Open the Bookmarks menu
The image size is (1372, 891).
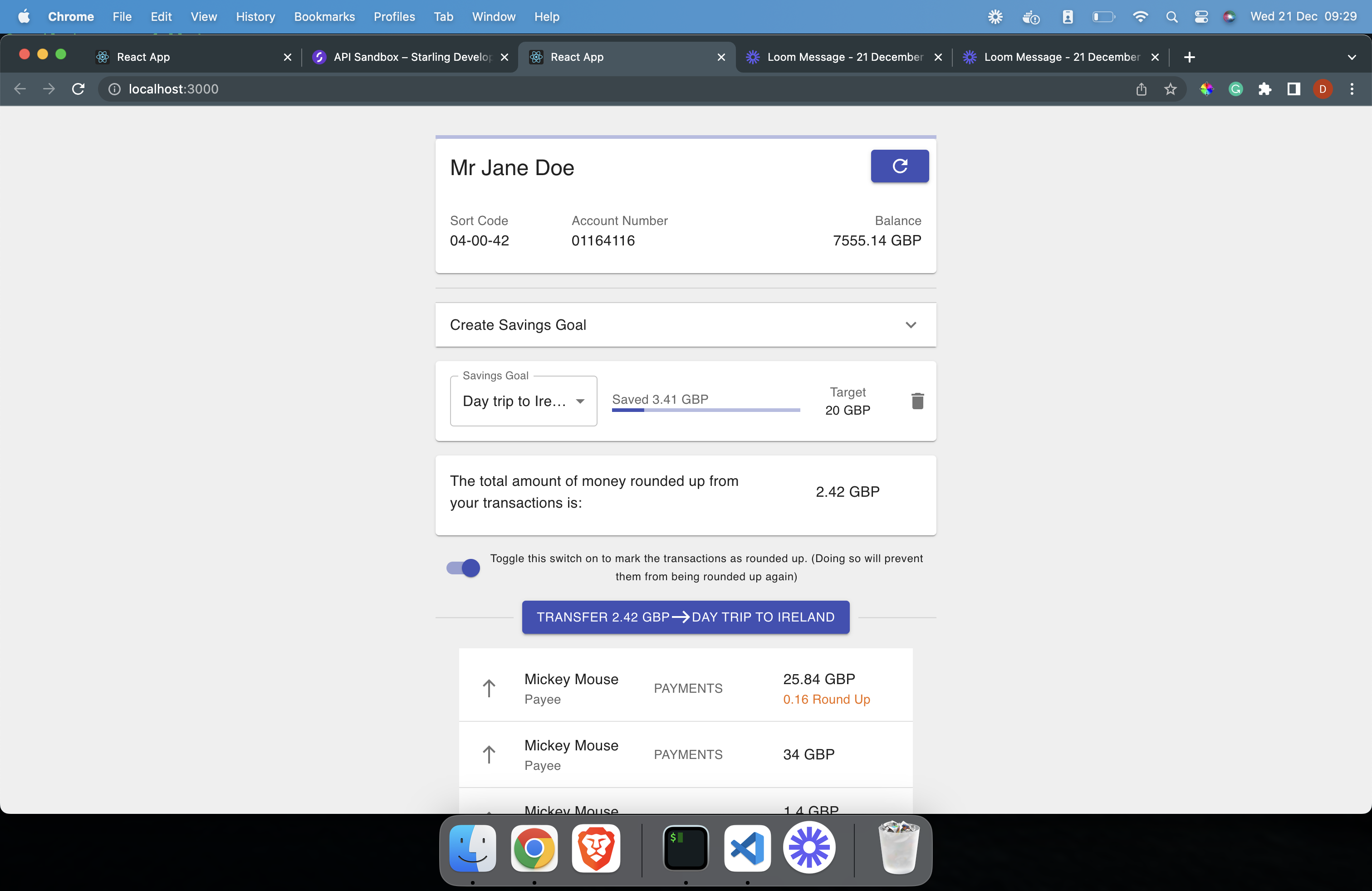coord(324,17)
